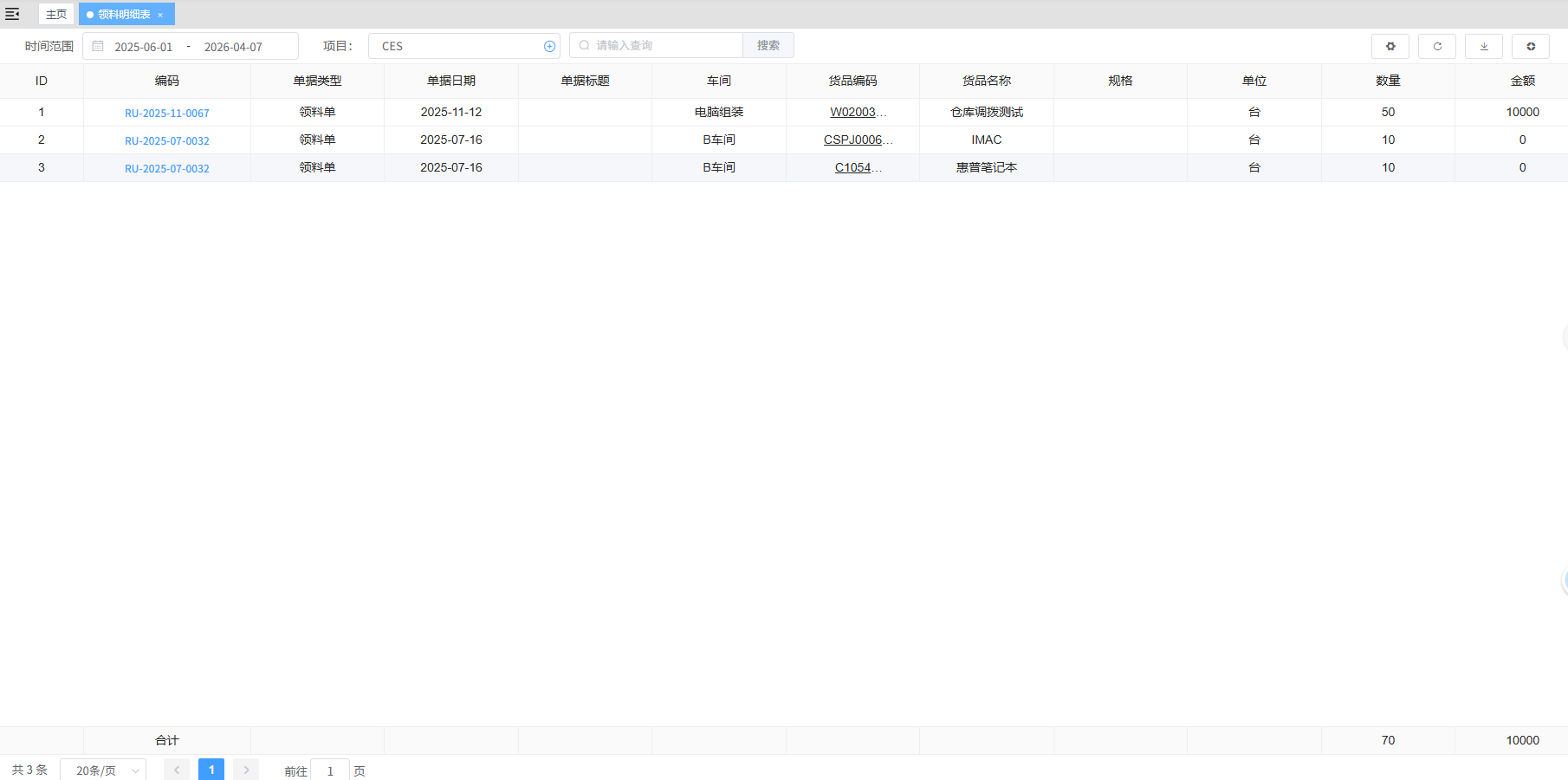Pick the end date 2026-04-07

click(x=233, y=47)
